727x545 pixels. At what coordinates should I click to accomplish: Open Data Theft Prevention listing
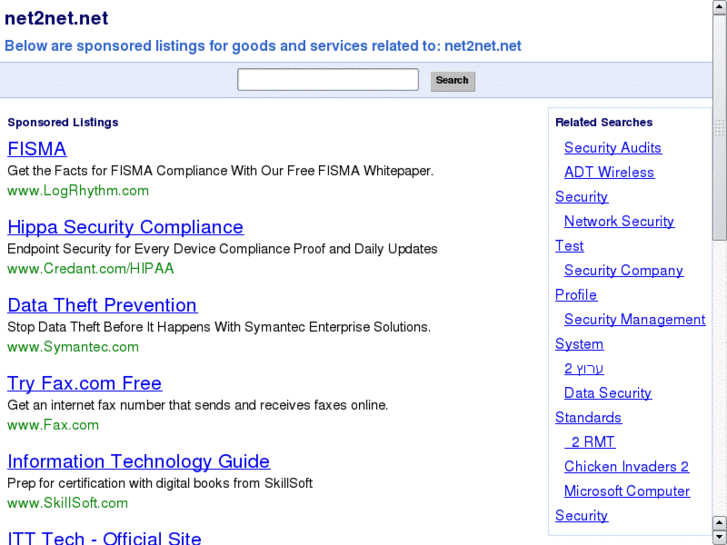coord(102,305)
